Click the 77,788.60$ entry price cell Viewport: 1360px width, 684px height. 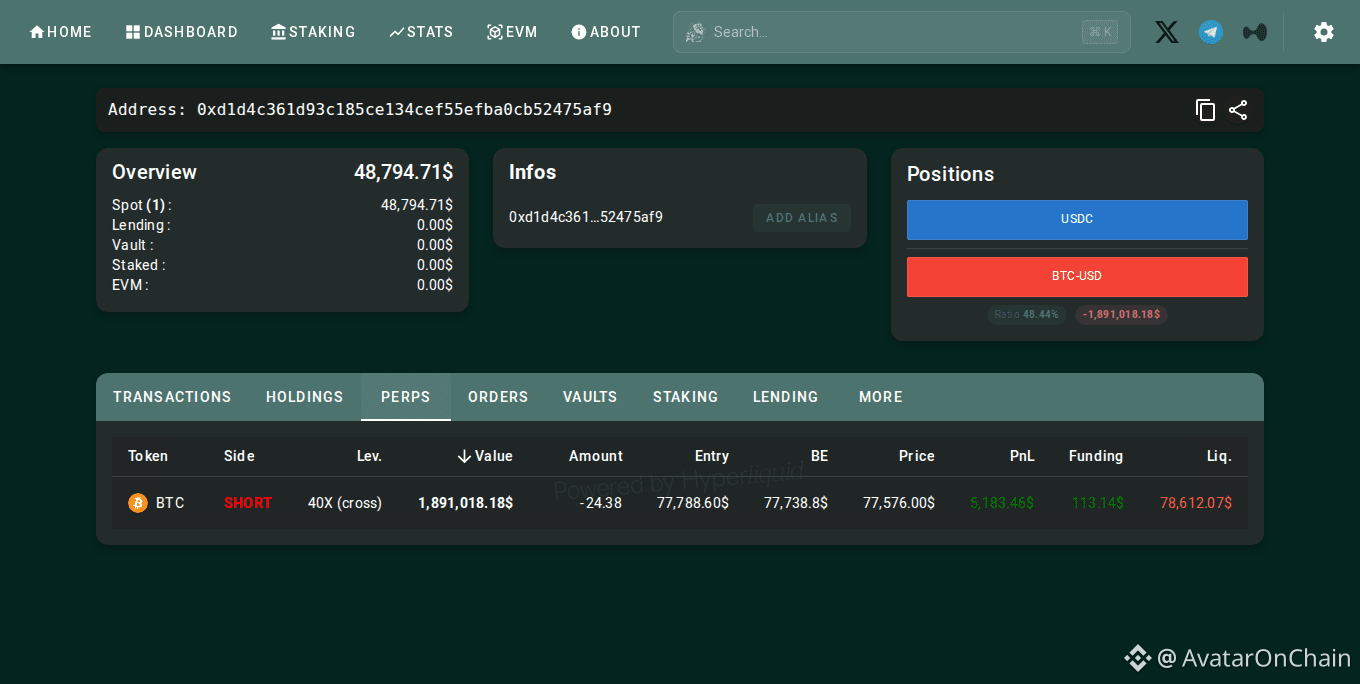[693, 503]
